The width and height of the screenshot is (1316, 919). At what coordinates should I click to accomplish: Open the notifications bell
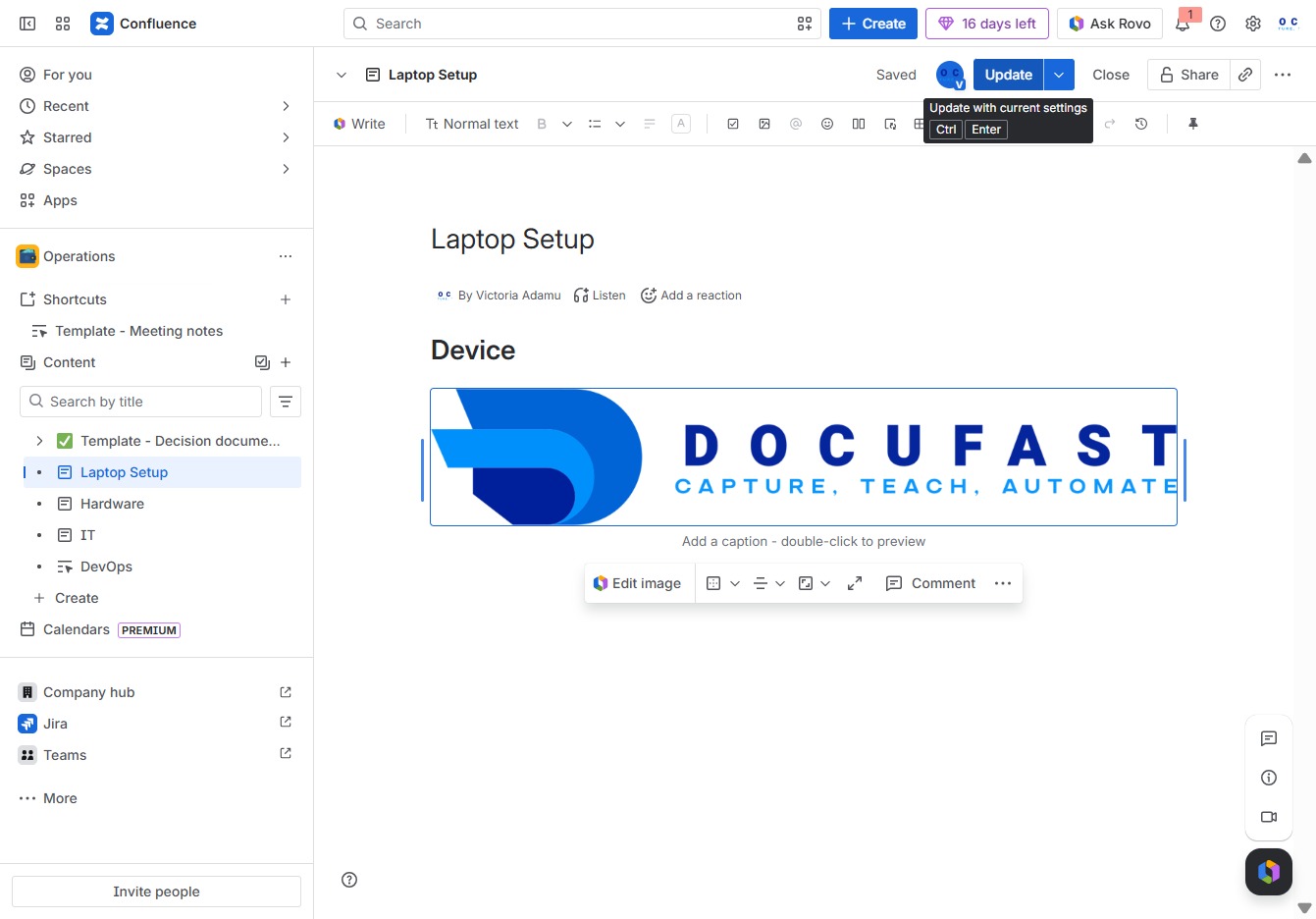(1183, 24)
